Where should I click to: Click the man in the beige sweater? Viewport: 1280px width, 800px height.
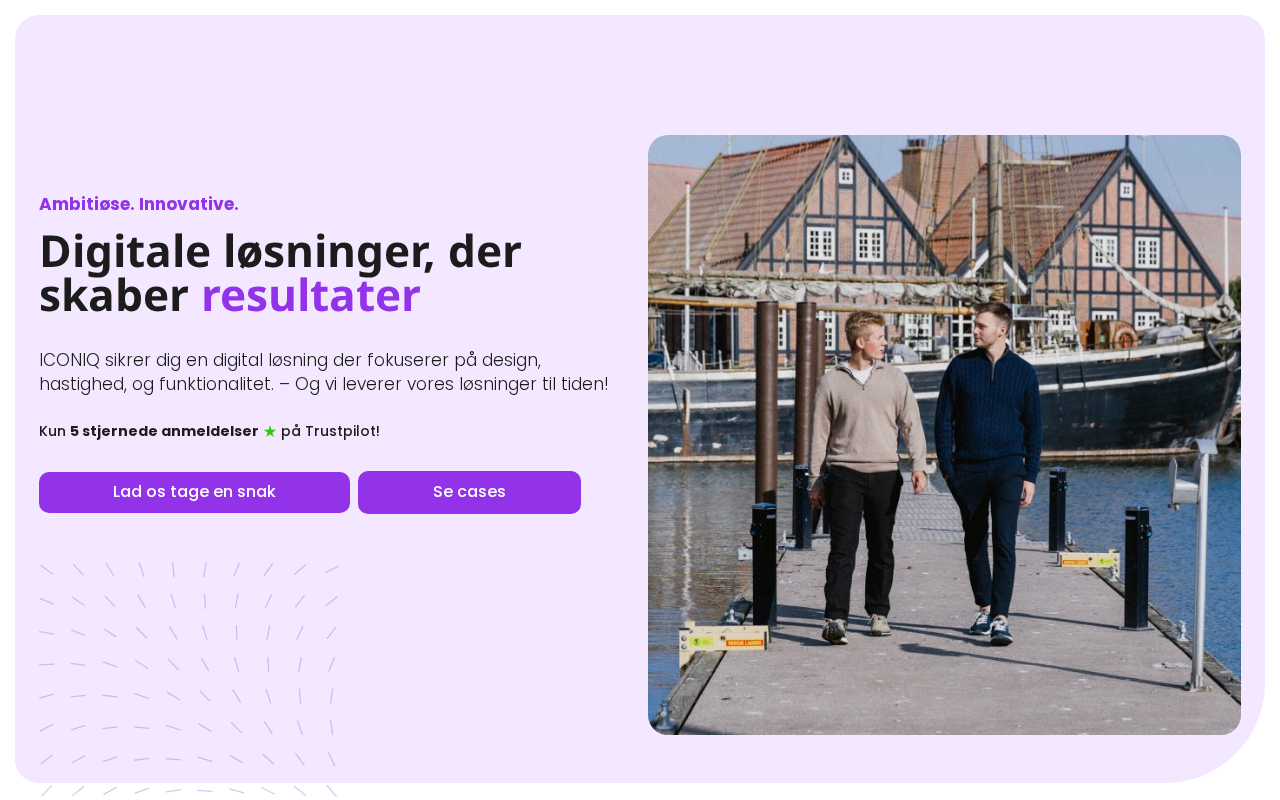tap(866, 475)
